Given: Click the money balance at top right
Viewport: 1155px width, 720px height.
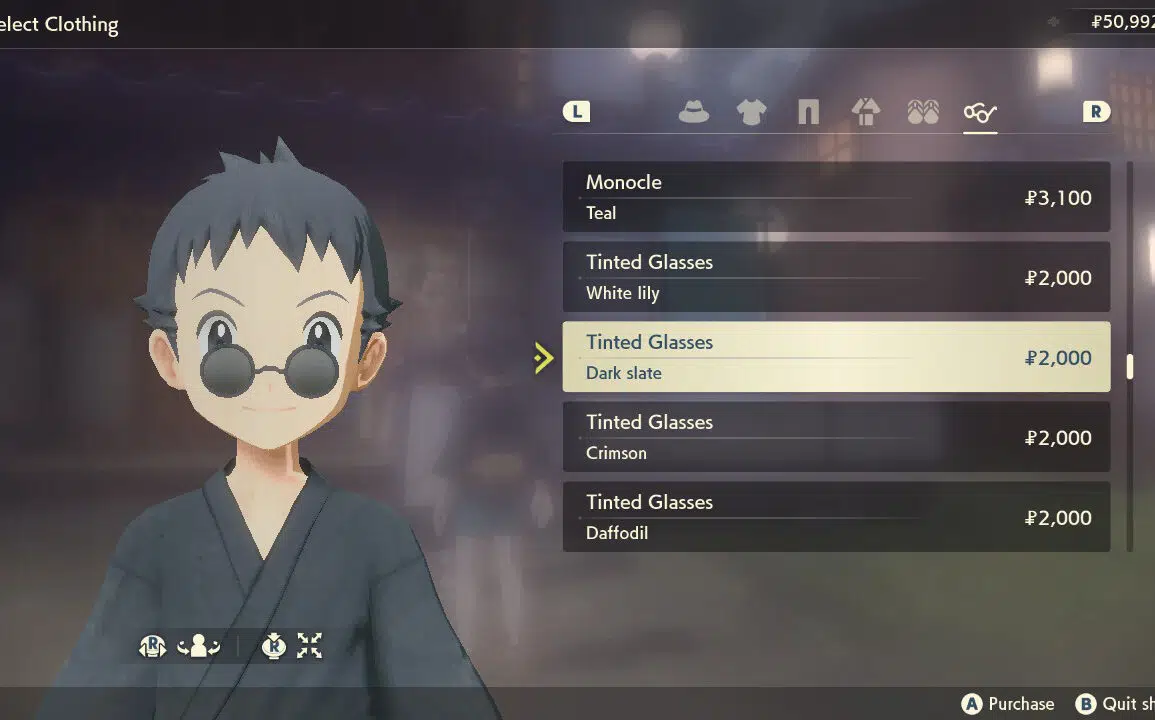Looking at the screenshot, I should [x=1123, y=22].
